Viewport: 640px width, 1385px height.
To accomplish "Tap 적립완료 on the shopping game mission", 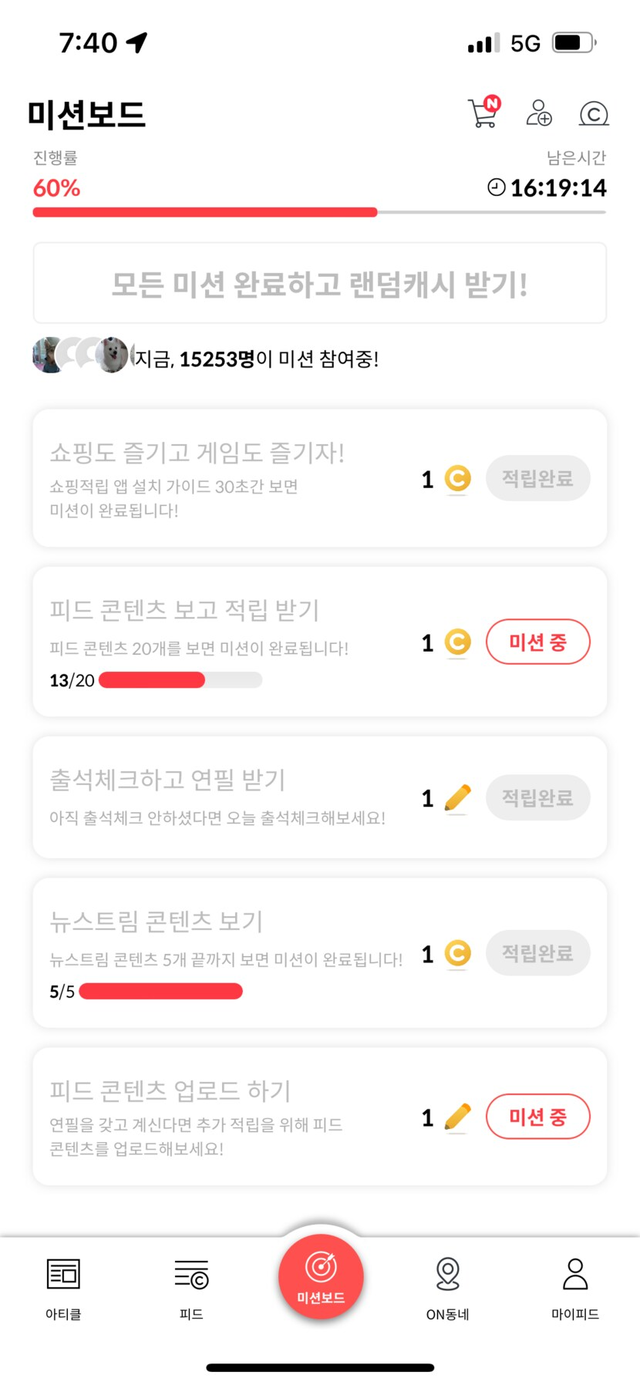I will [538, 479].
